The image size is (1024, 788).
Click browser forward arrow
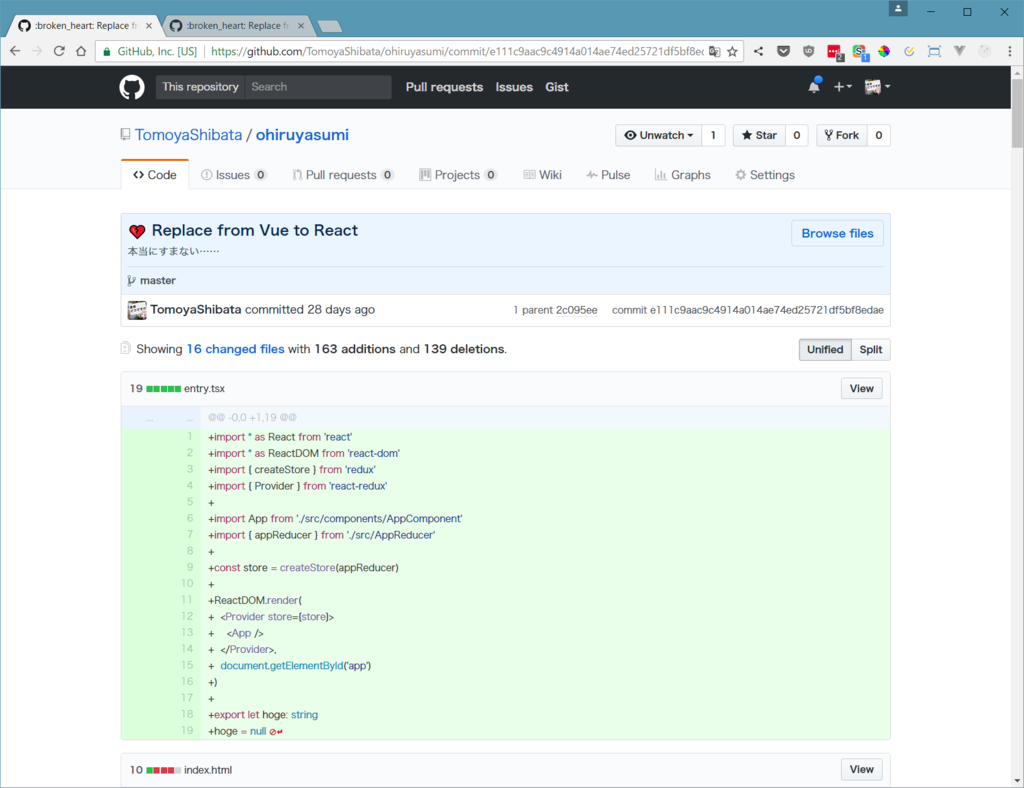pos(37,51)
